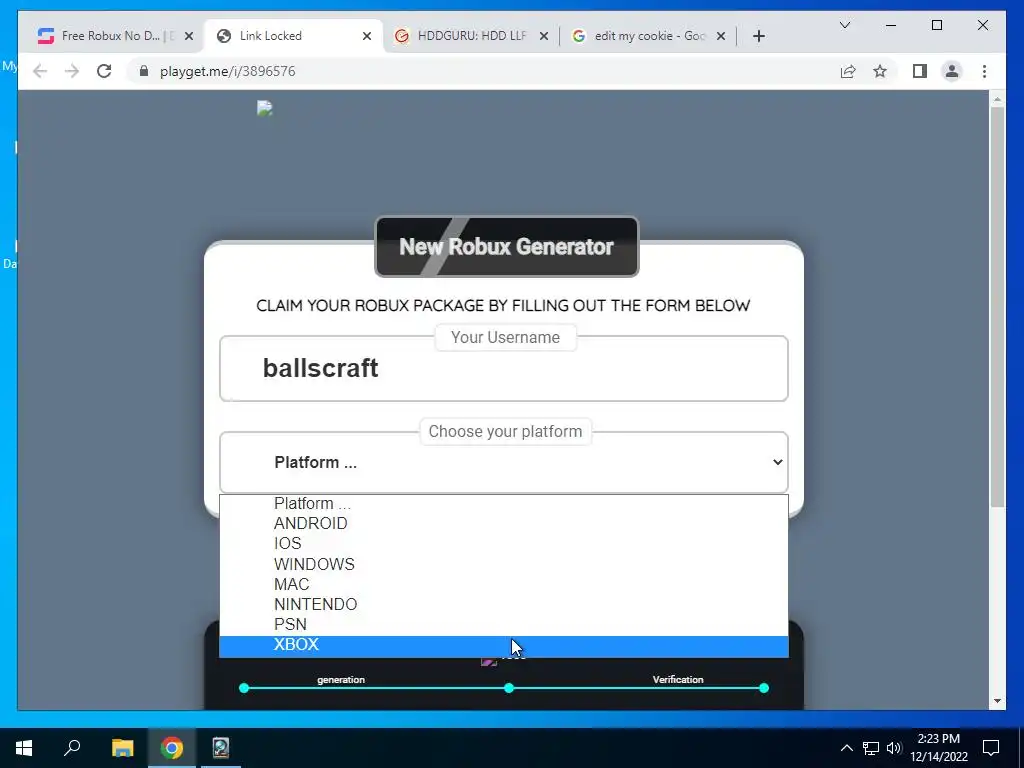
Task: Open the Chrome profile avatar
Action: [952, 71]
